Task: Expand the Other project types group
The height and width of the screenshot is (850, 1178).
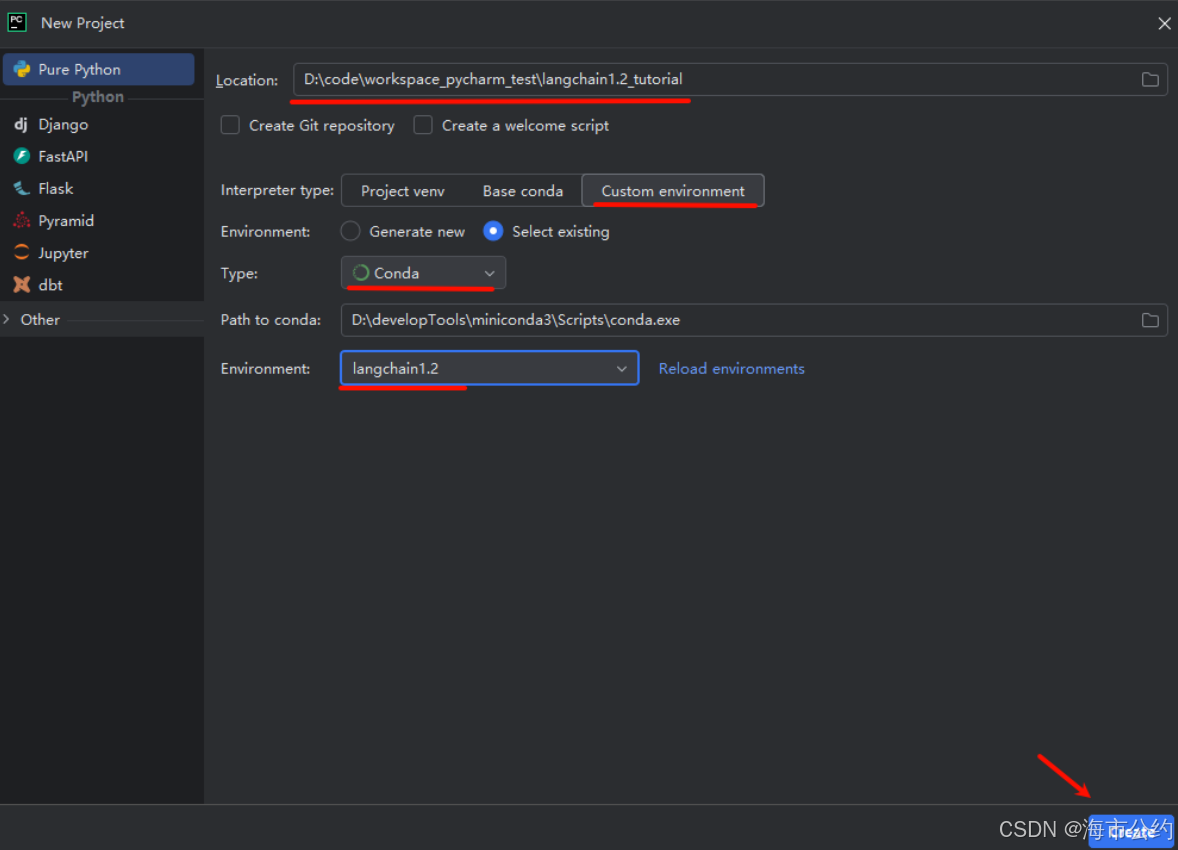Action: pyautogui.click(x=8, y=319)
